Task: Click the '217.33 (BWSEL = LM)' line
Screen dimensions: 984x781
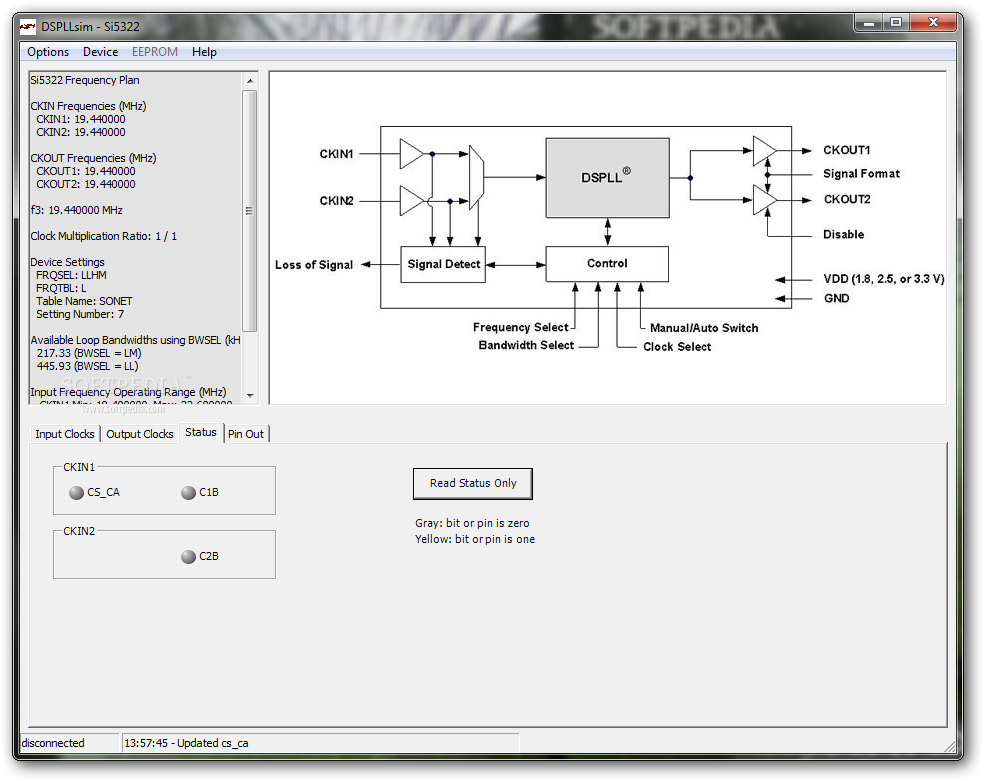Action: pos(88,353)
